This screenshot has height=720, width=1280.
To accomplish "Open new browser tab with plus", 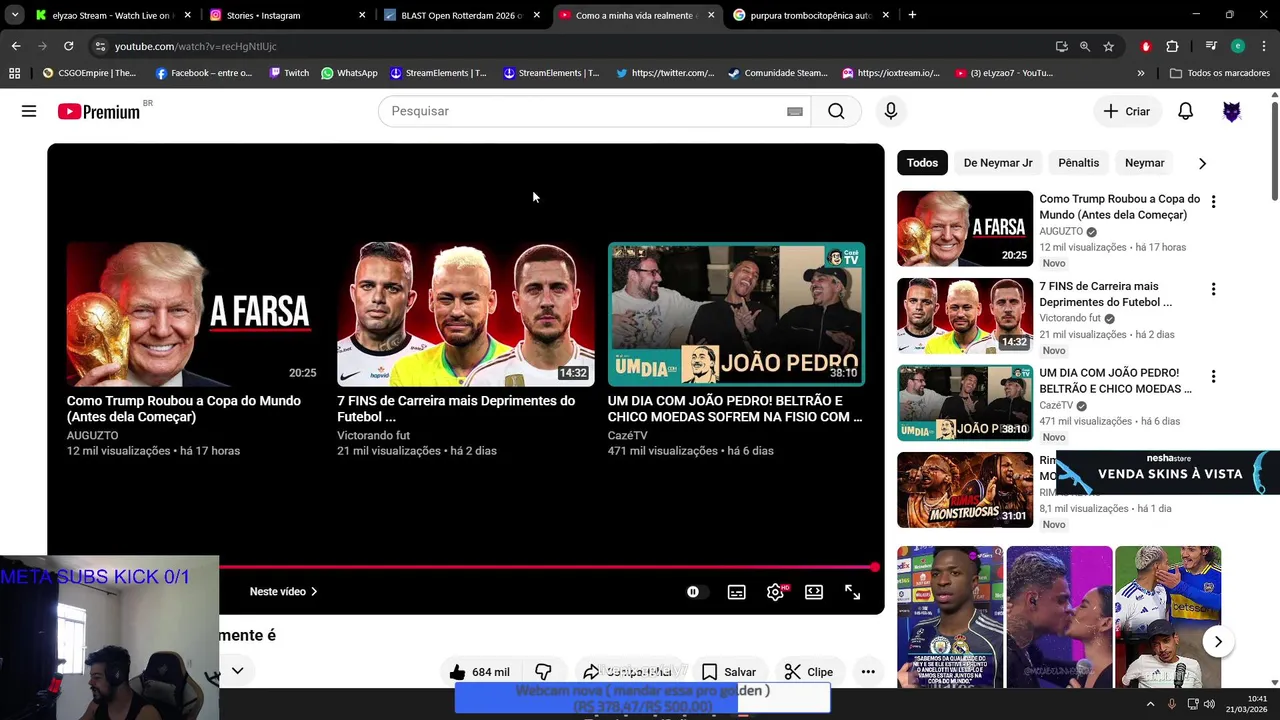I will coord(912,15).
